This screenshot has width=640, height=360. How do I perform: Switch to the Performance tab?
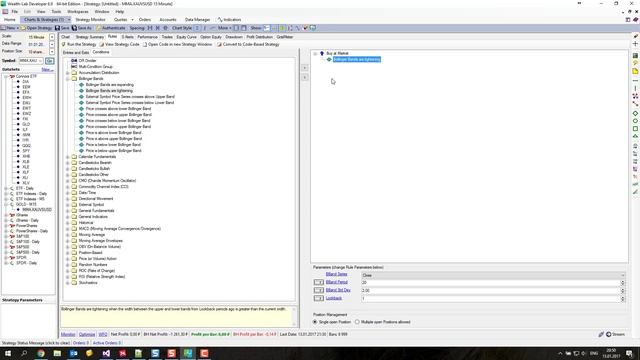[x=147, y=37]
